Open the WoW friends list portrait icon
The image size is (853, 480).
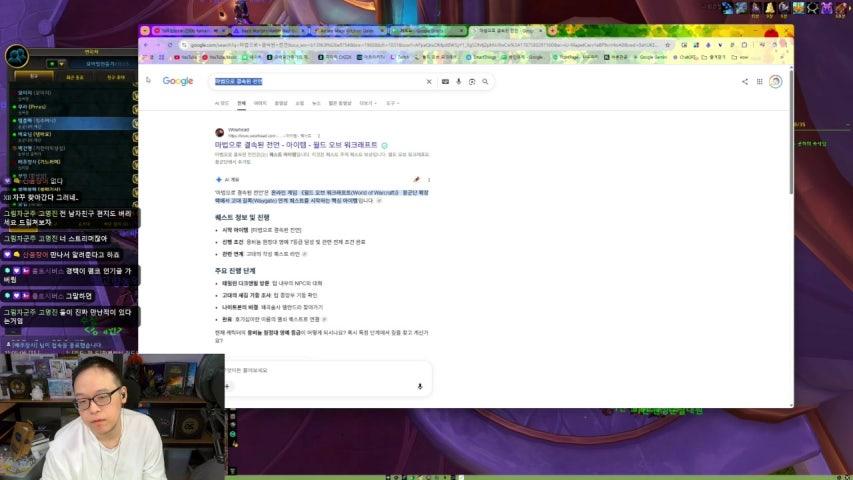pyautogui.click(x=17, y=56)
